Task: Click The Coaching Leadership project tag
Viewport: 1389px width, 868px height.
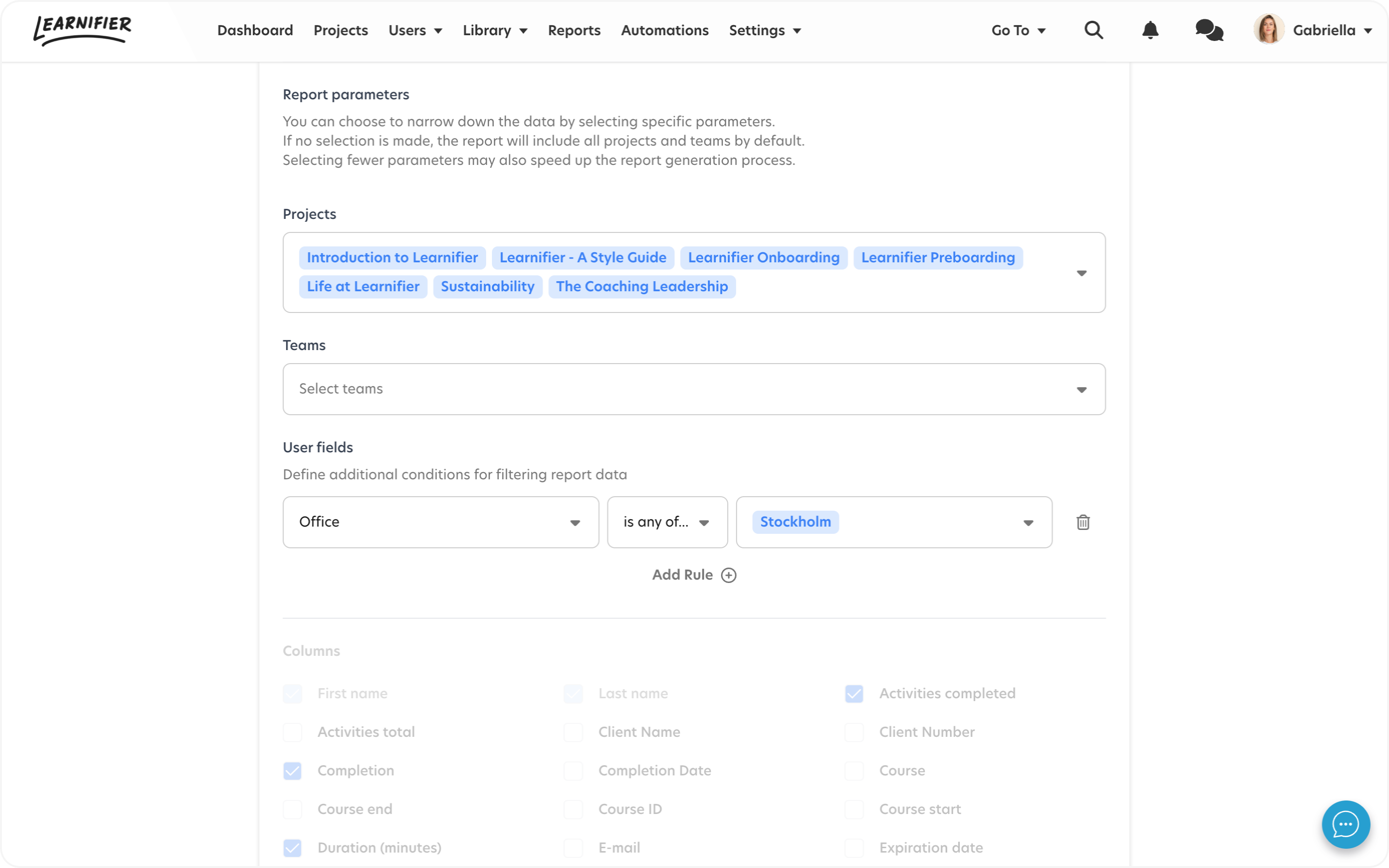Action: tap(642, 286)
